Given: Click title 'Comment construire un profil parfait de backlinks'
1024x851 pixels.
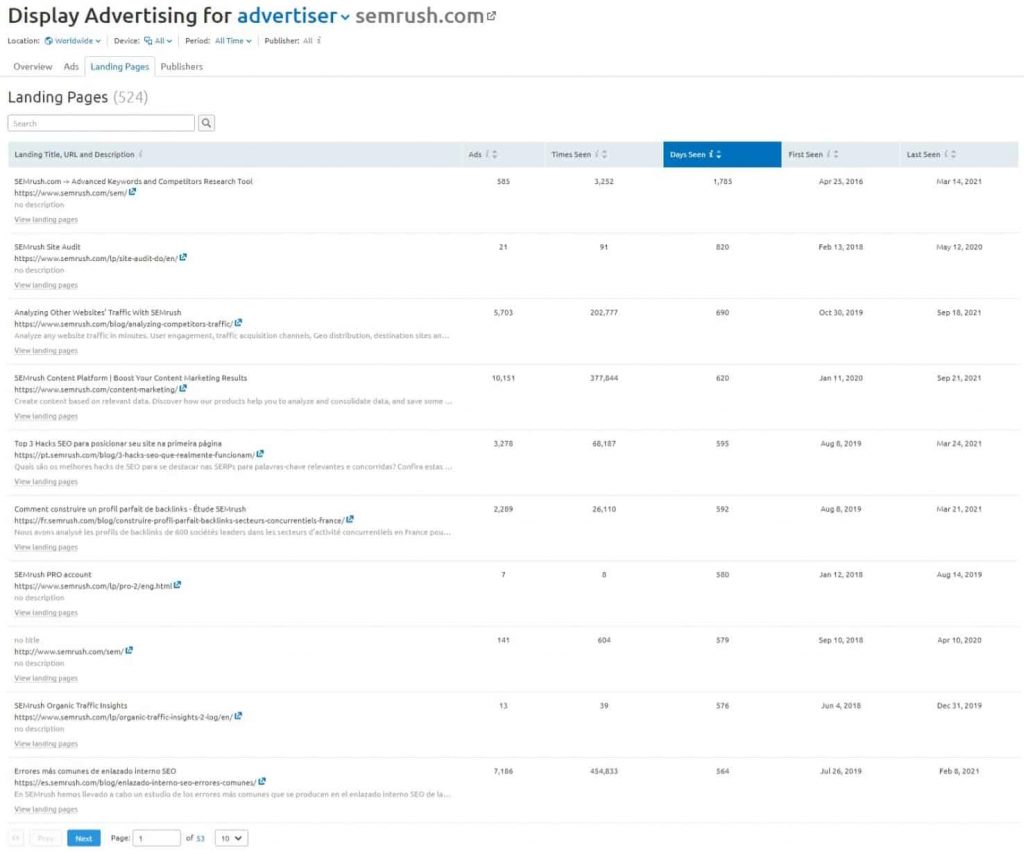Looking at the screenshot, I should [130, 509].
